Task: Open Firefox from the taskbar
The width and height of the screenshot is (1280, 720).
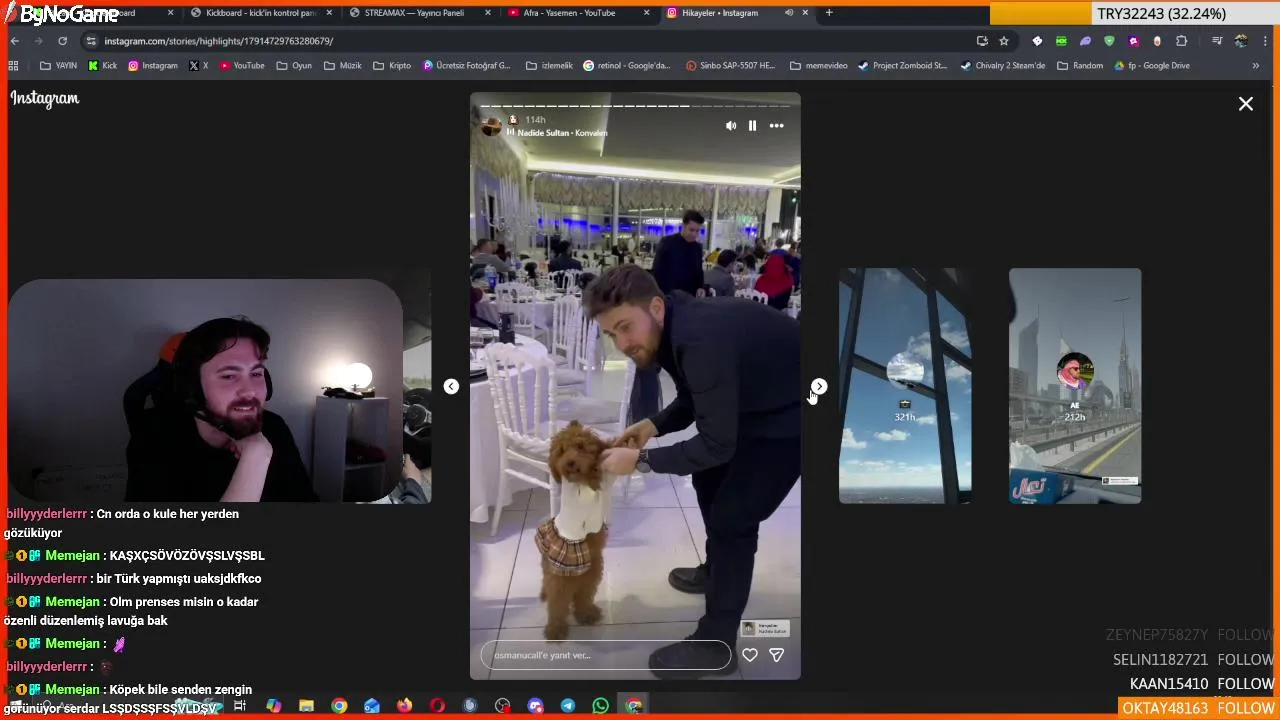Action: (x=404, y=706)
